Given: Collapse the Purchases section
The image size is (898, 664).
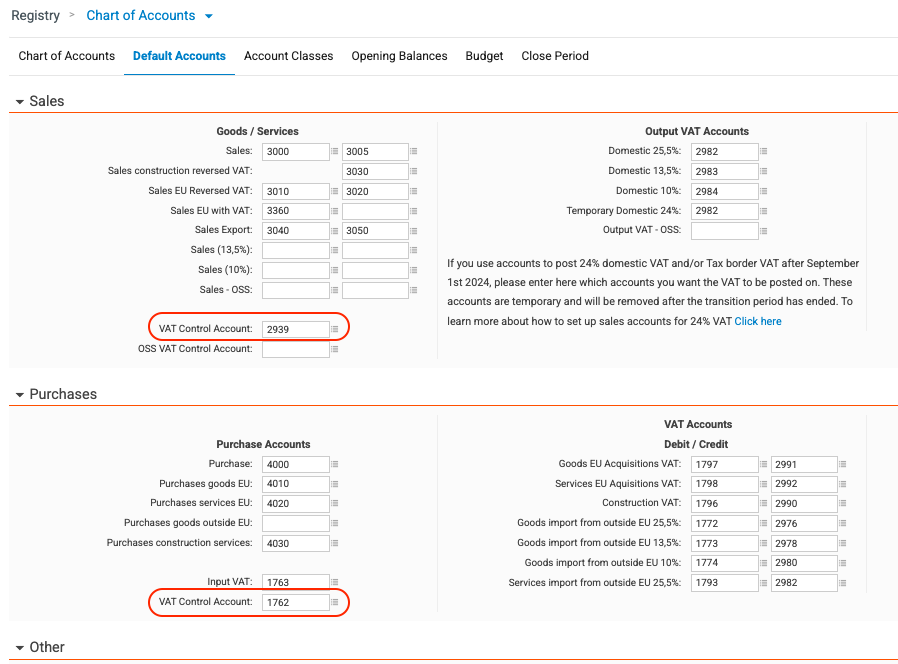Looking at the screenshot, I should pyautogui.click(x=20, y=395).
